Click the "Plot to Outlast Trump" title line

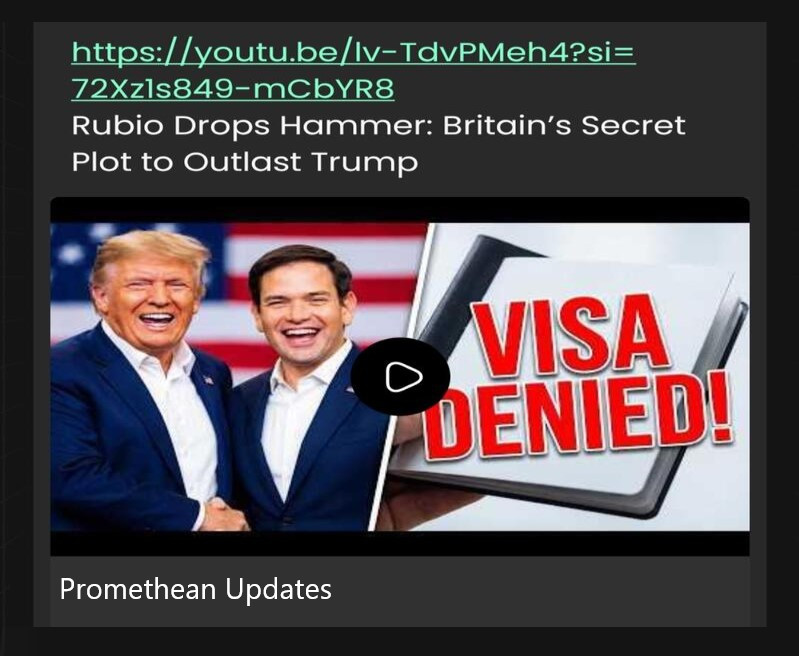point(245,162)
